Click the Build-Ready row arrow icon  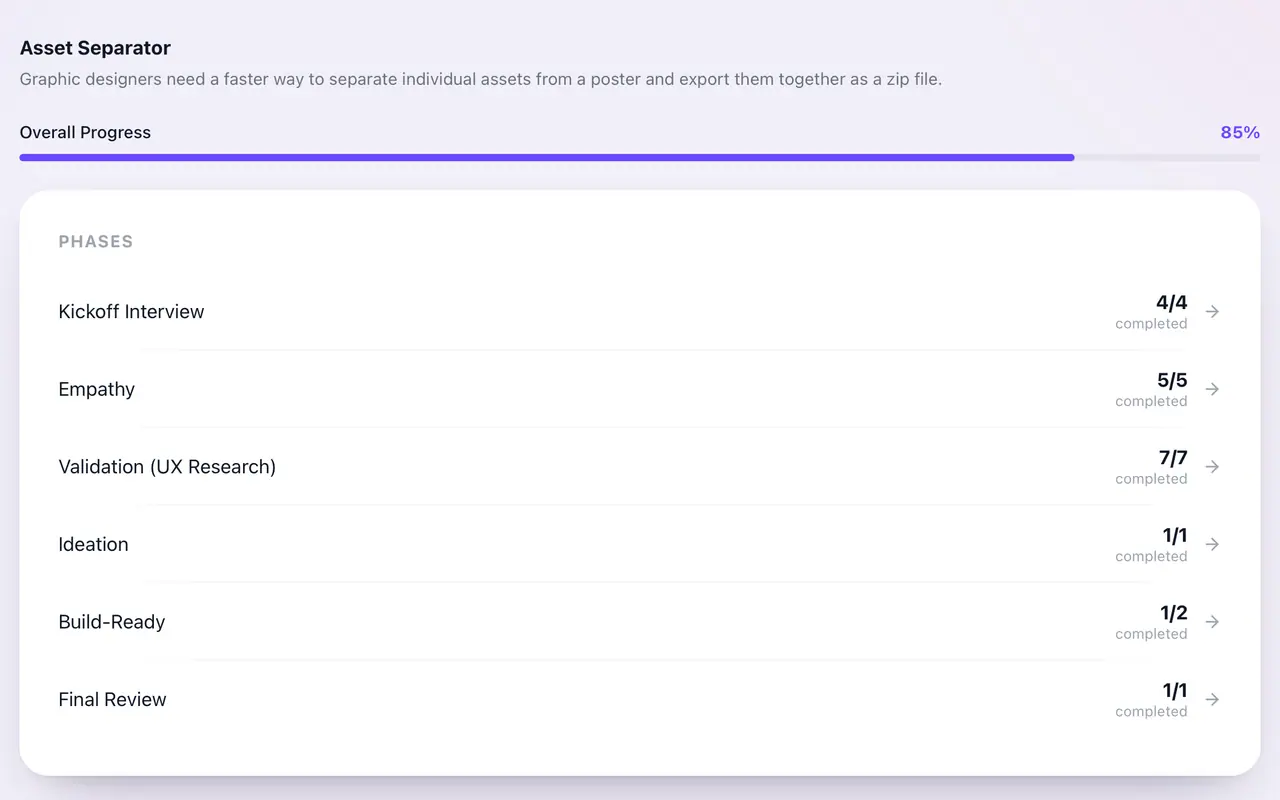[x=1212, y=622]
